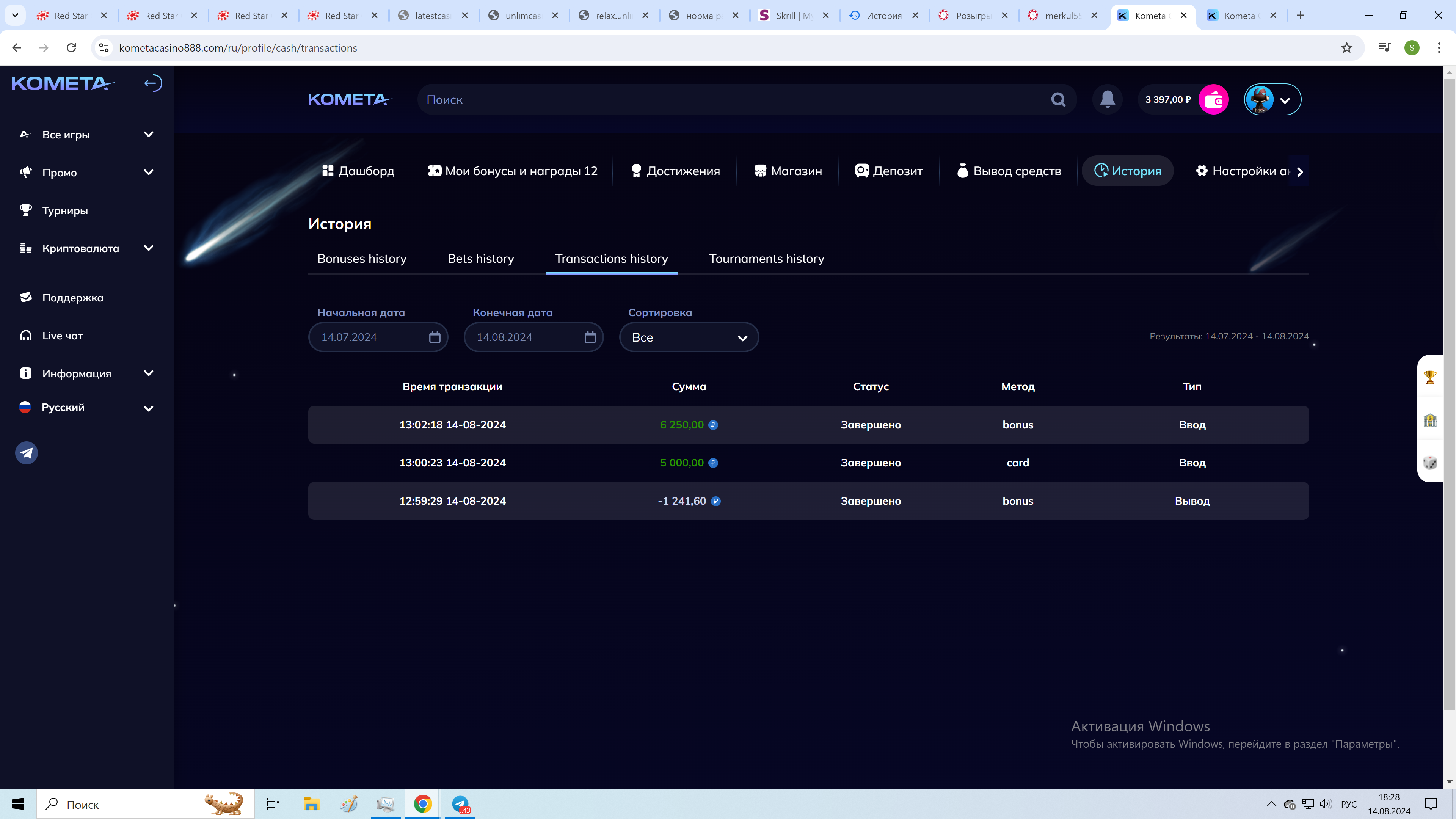
Task: Open the Telegram channel icon in sidebar
Action: pos(27,453)
